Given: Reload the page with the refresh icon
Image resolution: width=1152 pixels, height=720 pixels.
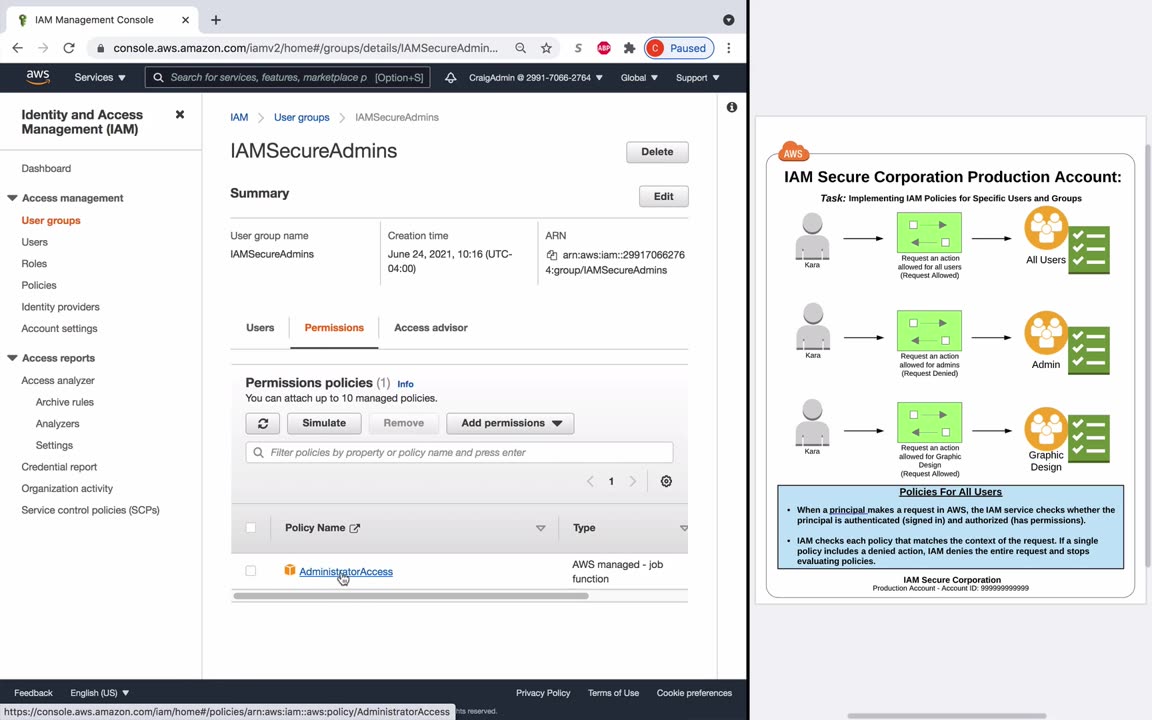Looking at the screenshot, I should pos(69,48).
